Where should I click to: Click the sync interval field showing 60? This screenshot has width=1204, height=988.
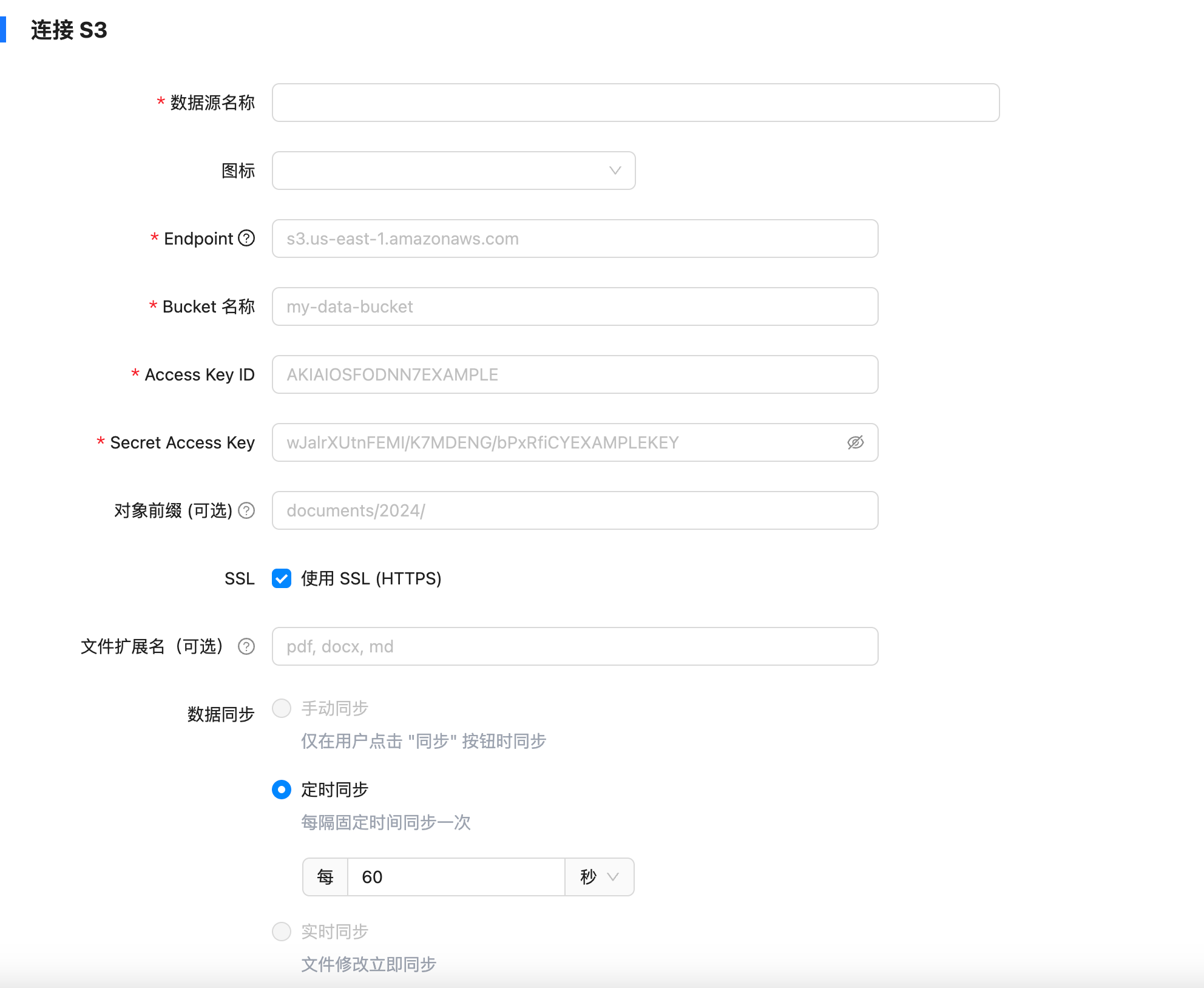pos(455,877)
